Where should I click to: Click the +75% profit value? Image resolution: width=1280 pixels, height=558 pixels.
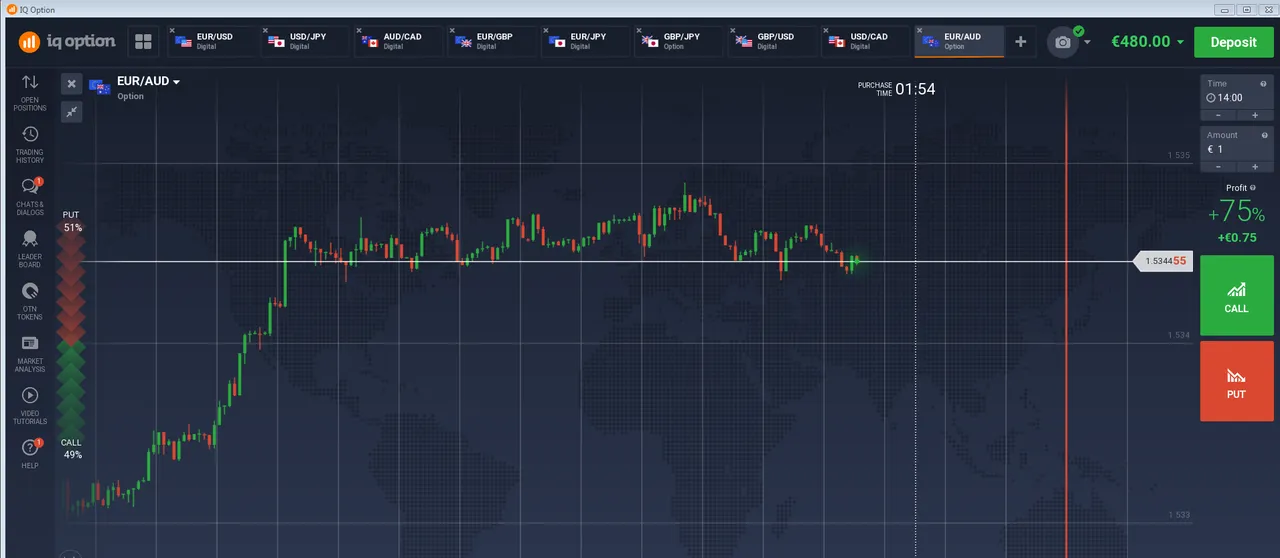[1236, 213]
